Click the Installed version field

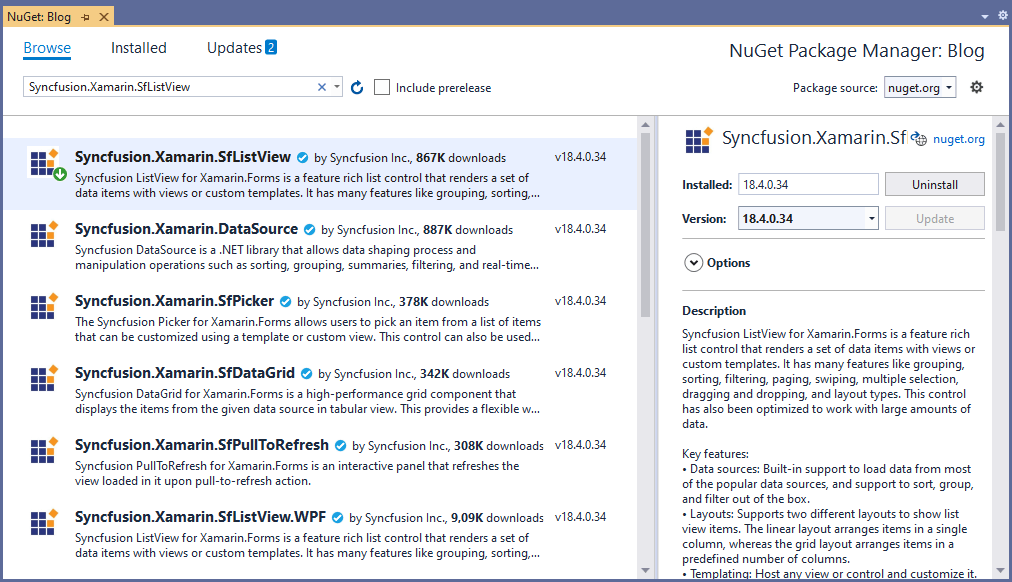tap(808, 185)
